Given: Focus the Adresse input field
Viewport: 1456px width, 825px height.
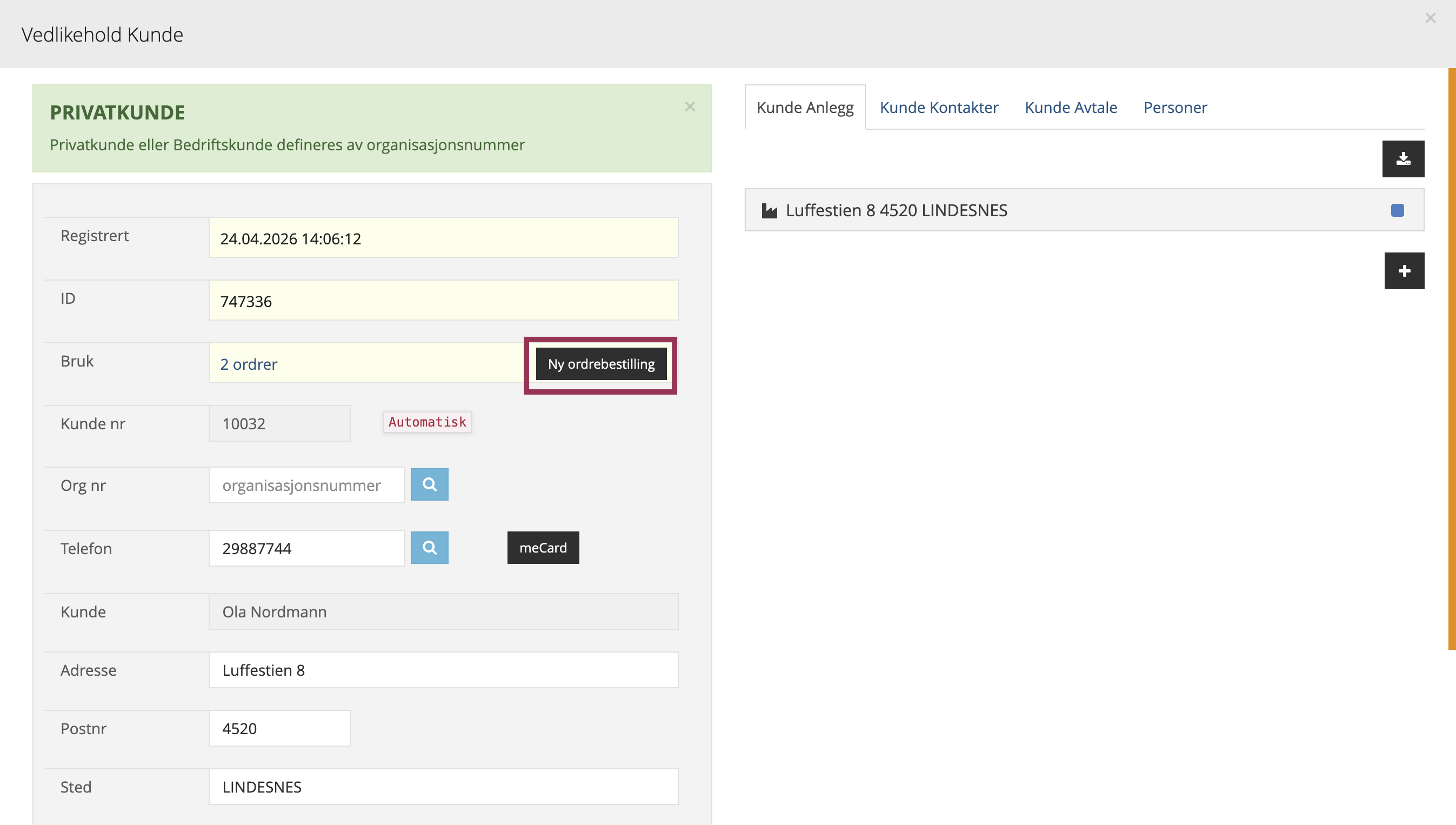Looking at the screenshot, I should (x=443, y=670).
